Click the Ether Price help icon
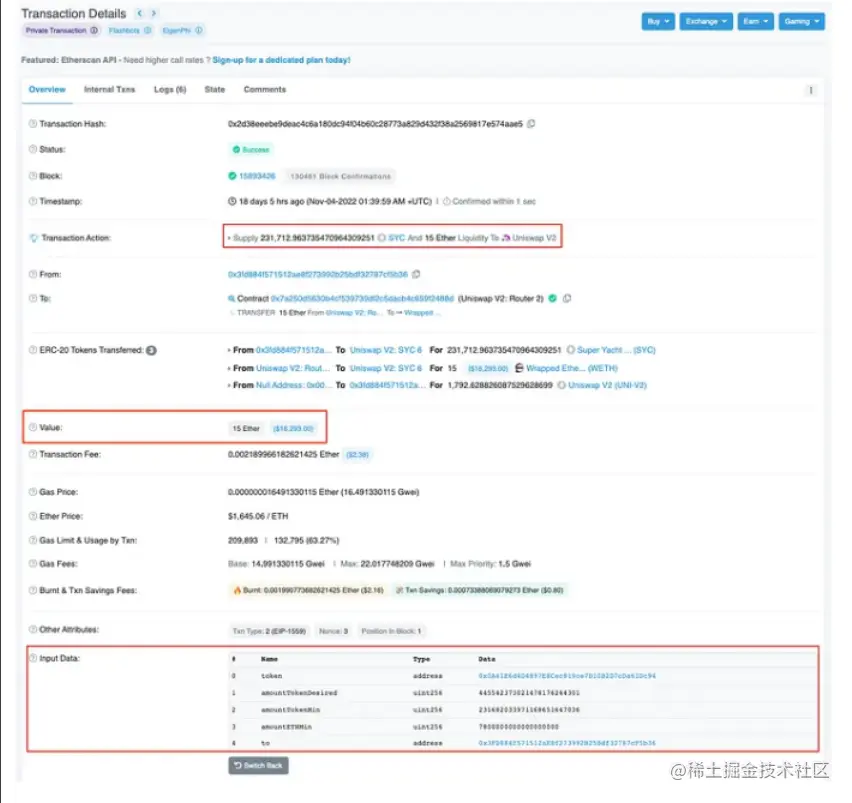Viewport: 852px width, 803px height. click(x=33, y=516)
